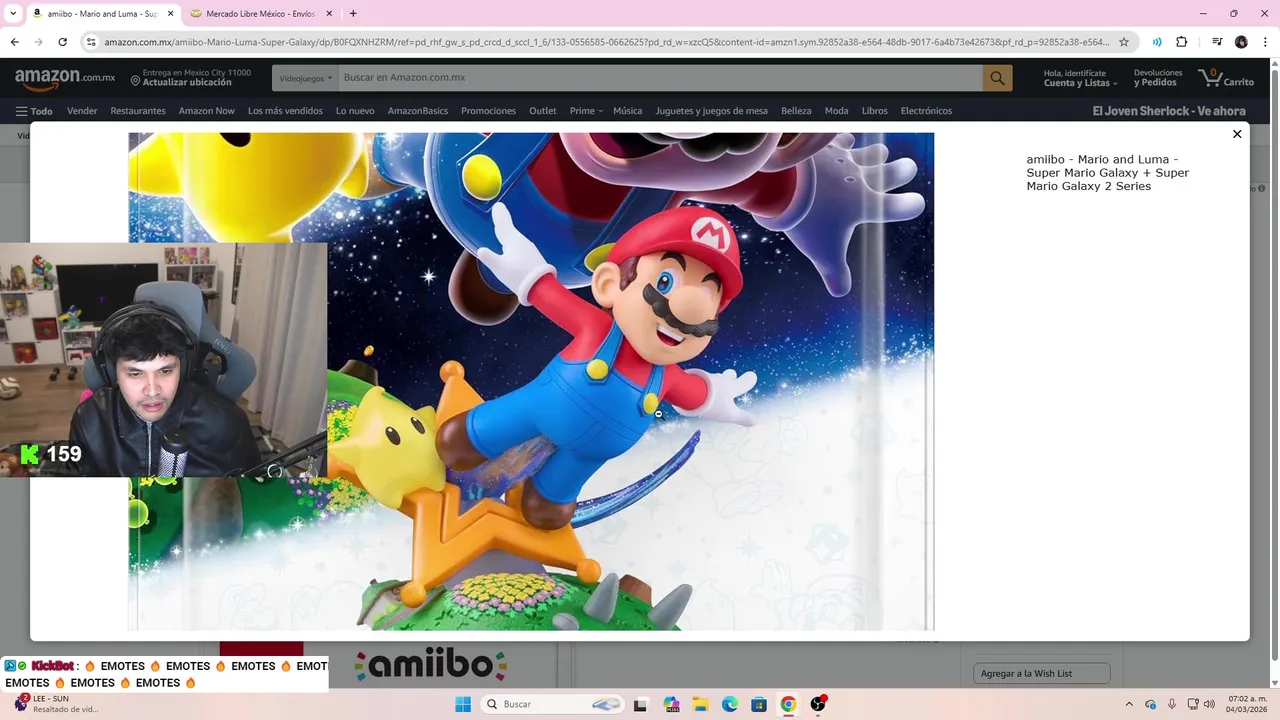1280x720 pixels.
Task: Open the Outlet nav link
Action: [543, 111]
